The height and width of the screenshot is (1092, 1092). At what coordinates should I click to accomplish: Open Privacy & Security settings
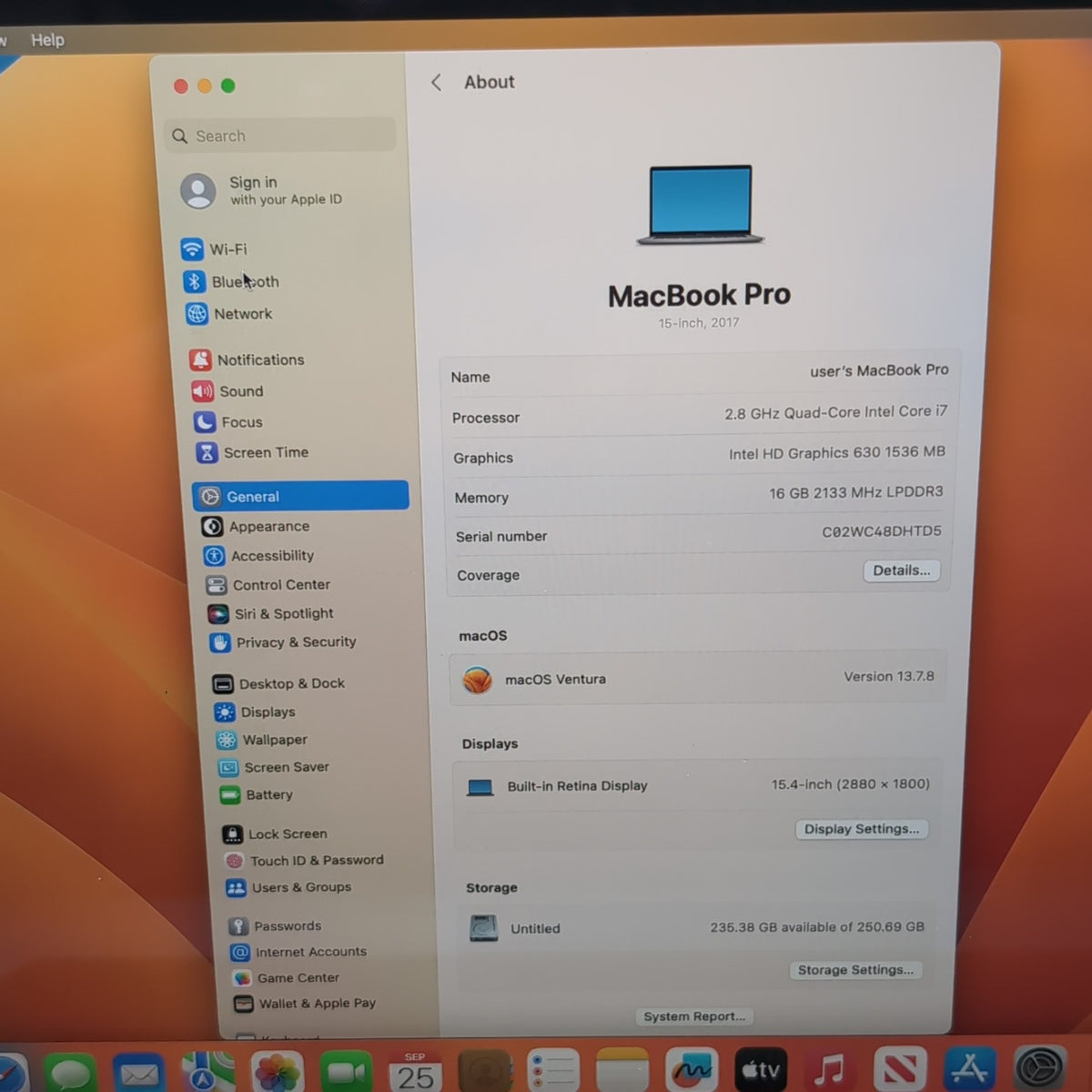283,642
